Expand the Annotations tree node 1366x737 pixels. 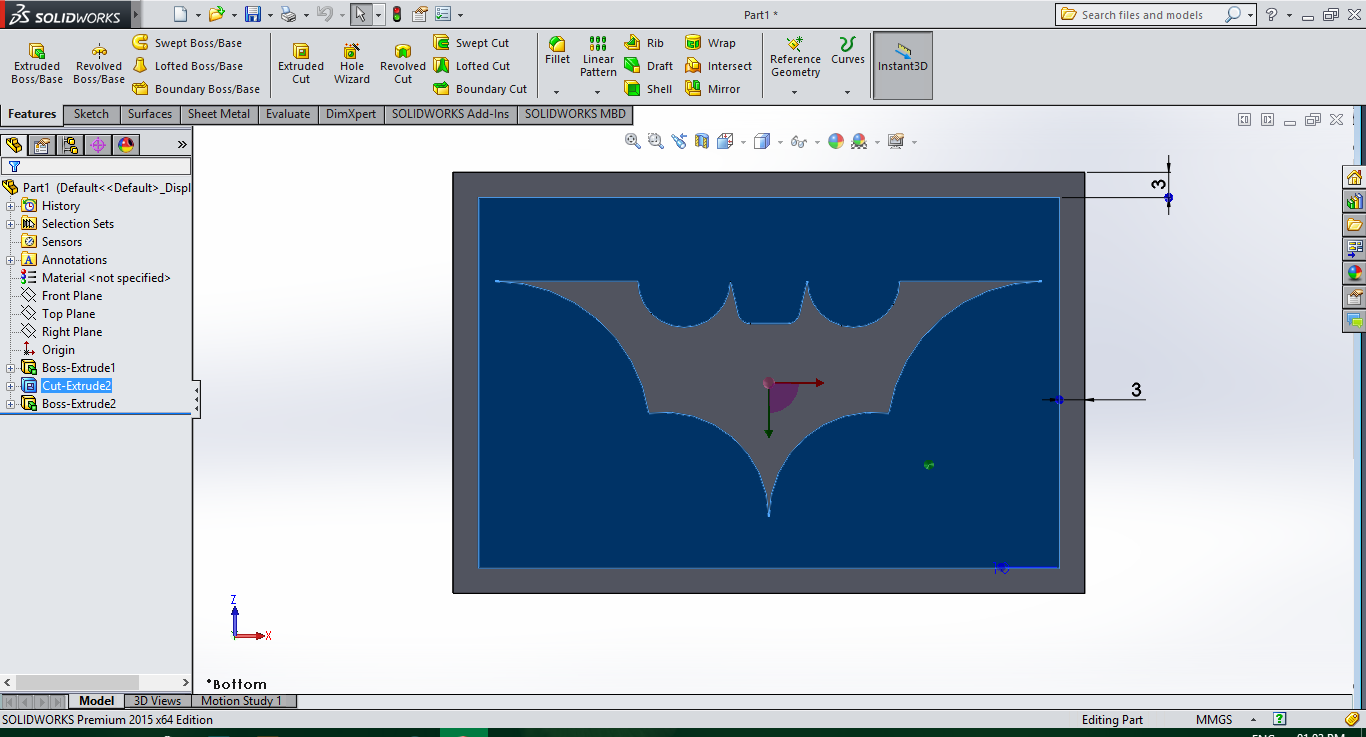coord(11,260)
